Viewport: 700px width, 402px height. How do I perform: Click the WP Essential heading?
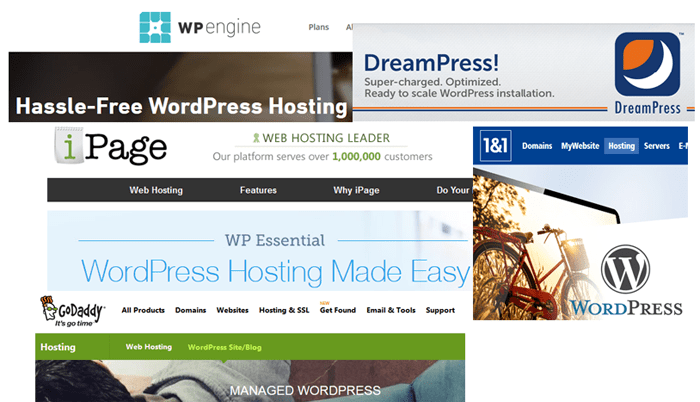point(275,240)
